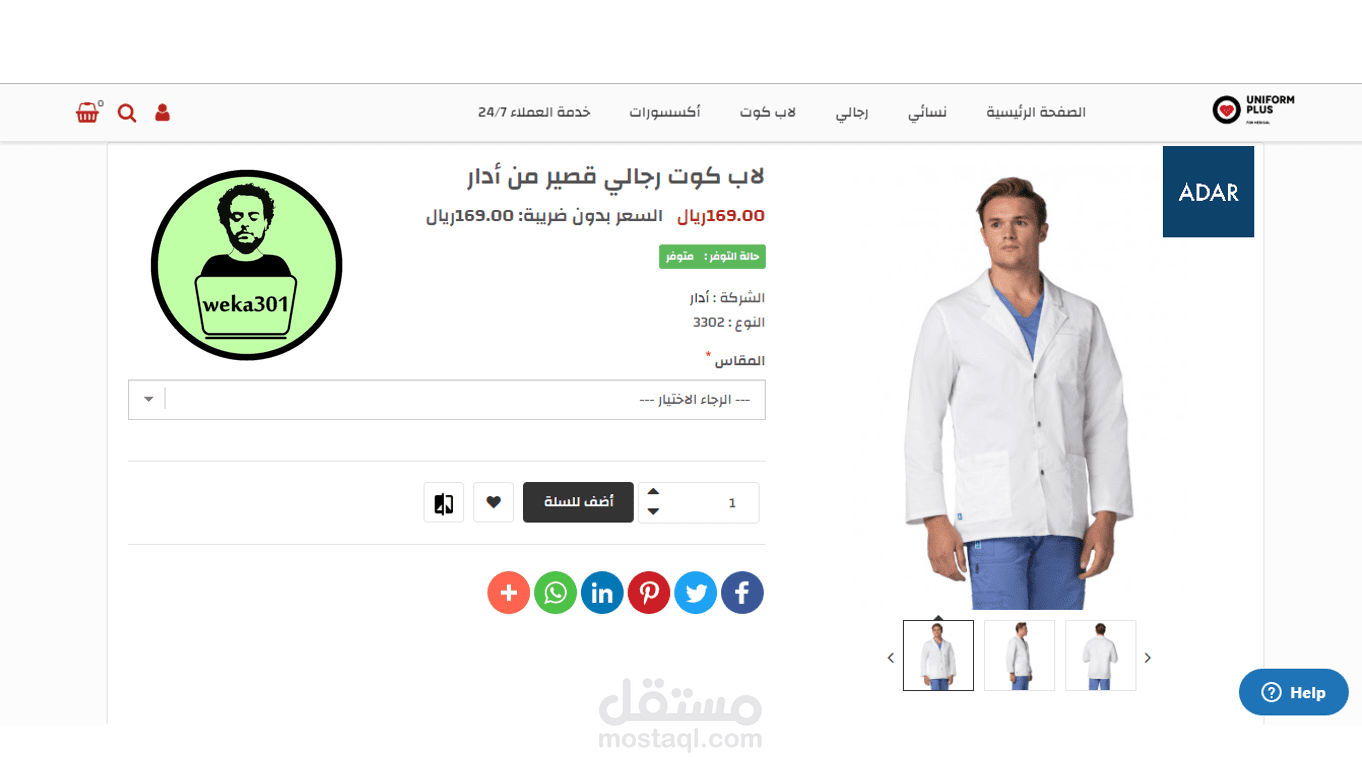
Task: Share product on Facebook
Action: click(x=742, y=593)
